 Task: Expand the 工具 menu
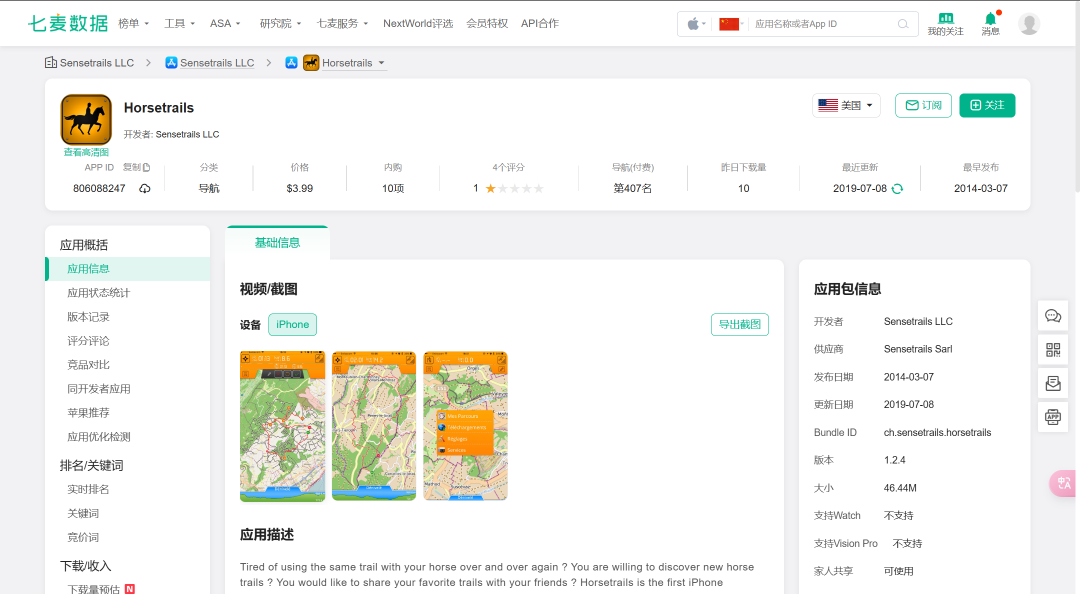[179, 23]
